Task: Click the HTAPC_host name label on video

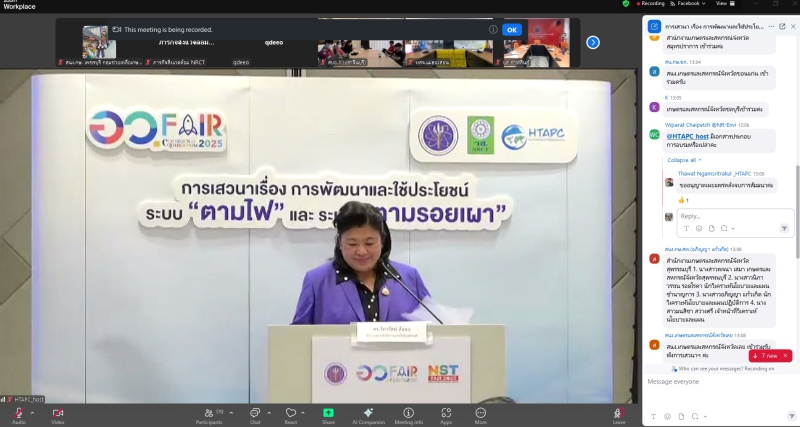Action: [29, 399]
